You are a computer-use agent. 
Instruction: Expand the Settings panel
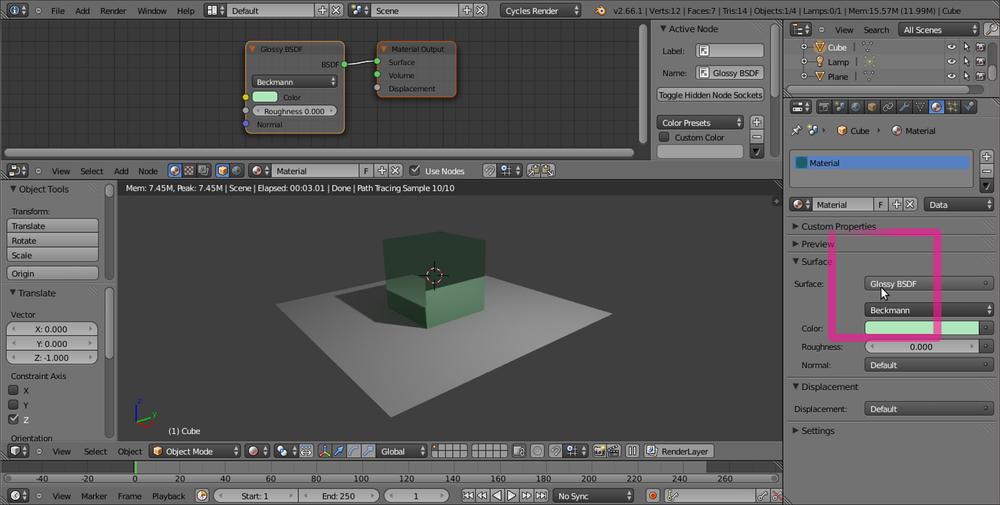pyautogui.click(x=816, y=431)
